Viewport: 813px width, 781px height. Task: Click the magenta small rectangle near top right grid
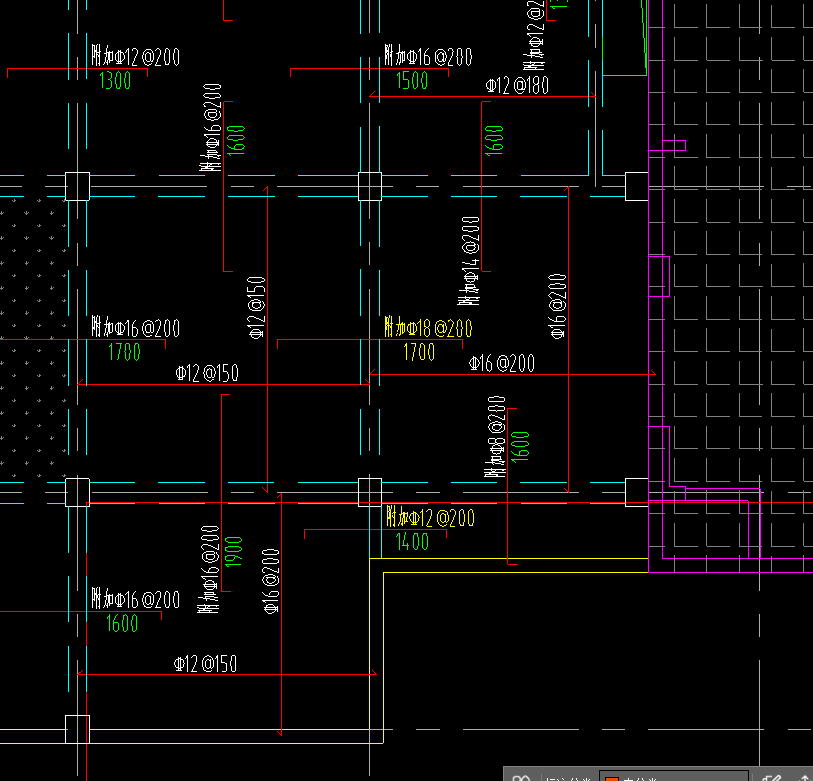tap(674, 145)
